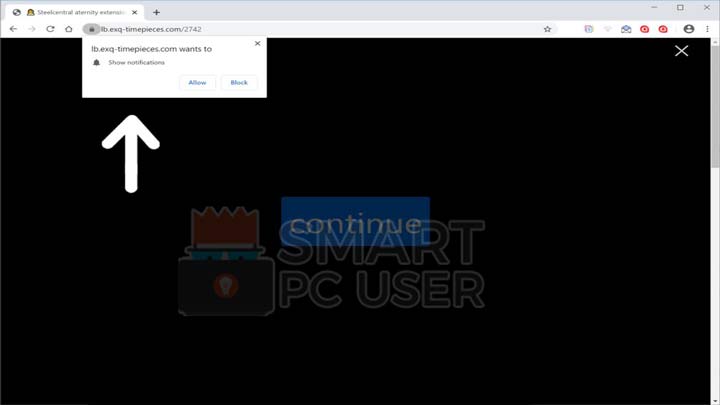The width and height of the screenshot is (720, 405).
Task: Click the blue square extension icon
Action: pos(589,29)
